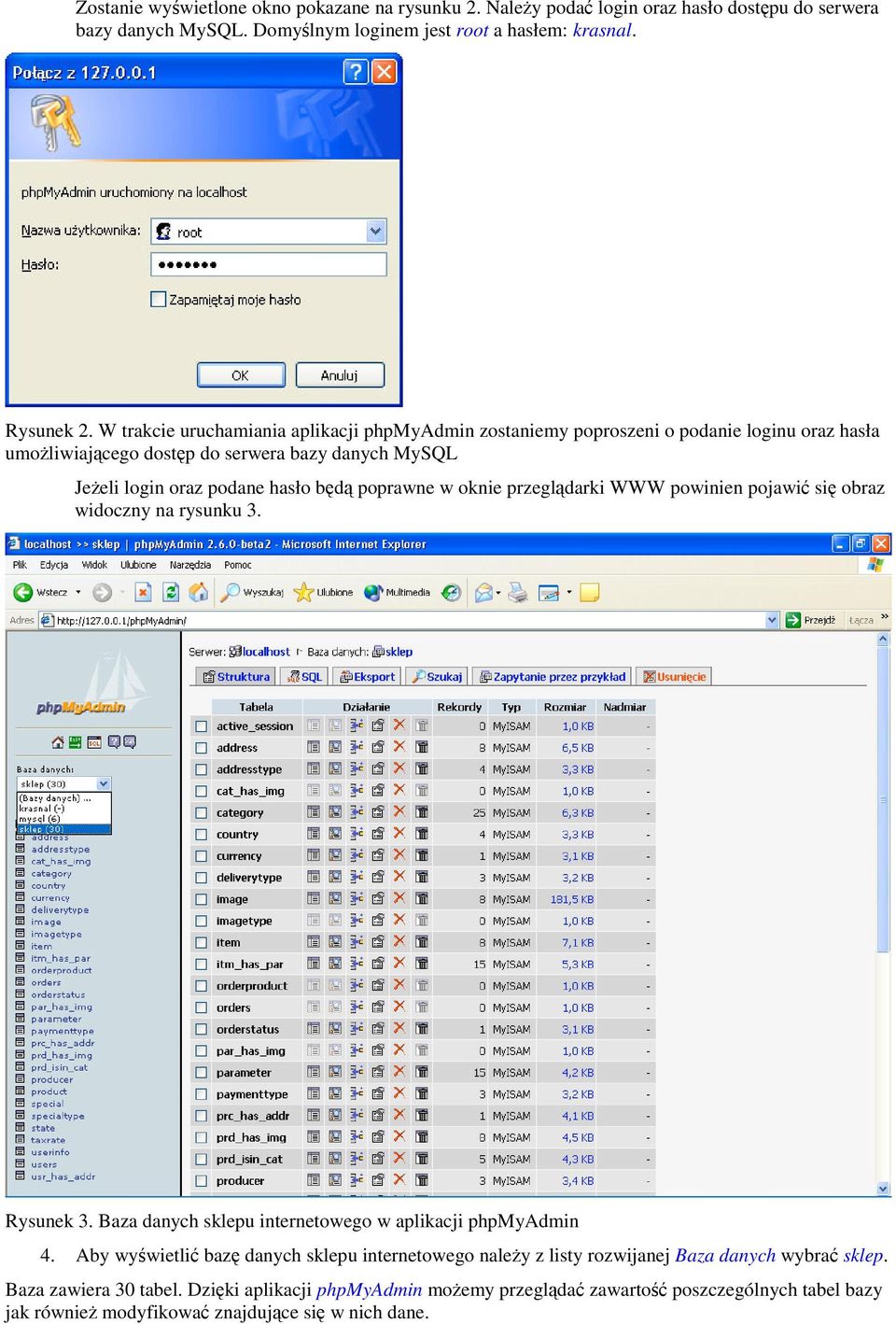Open the Usunięcie drop database tab

(x=675, y=676)
